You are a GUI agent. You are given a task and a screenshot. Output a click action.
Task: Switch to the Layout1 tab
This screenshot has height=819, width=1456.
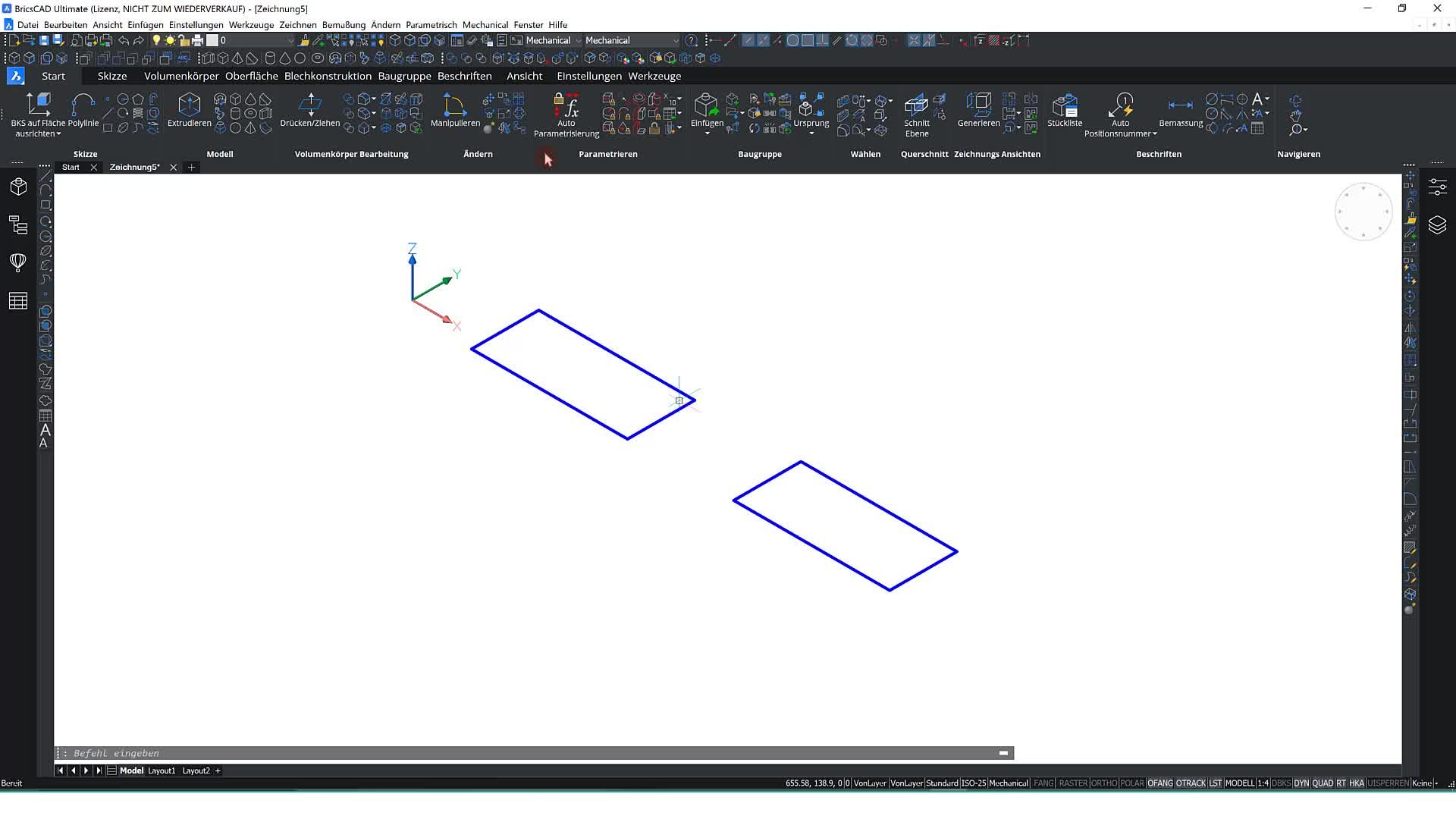coord(161,770)
